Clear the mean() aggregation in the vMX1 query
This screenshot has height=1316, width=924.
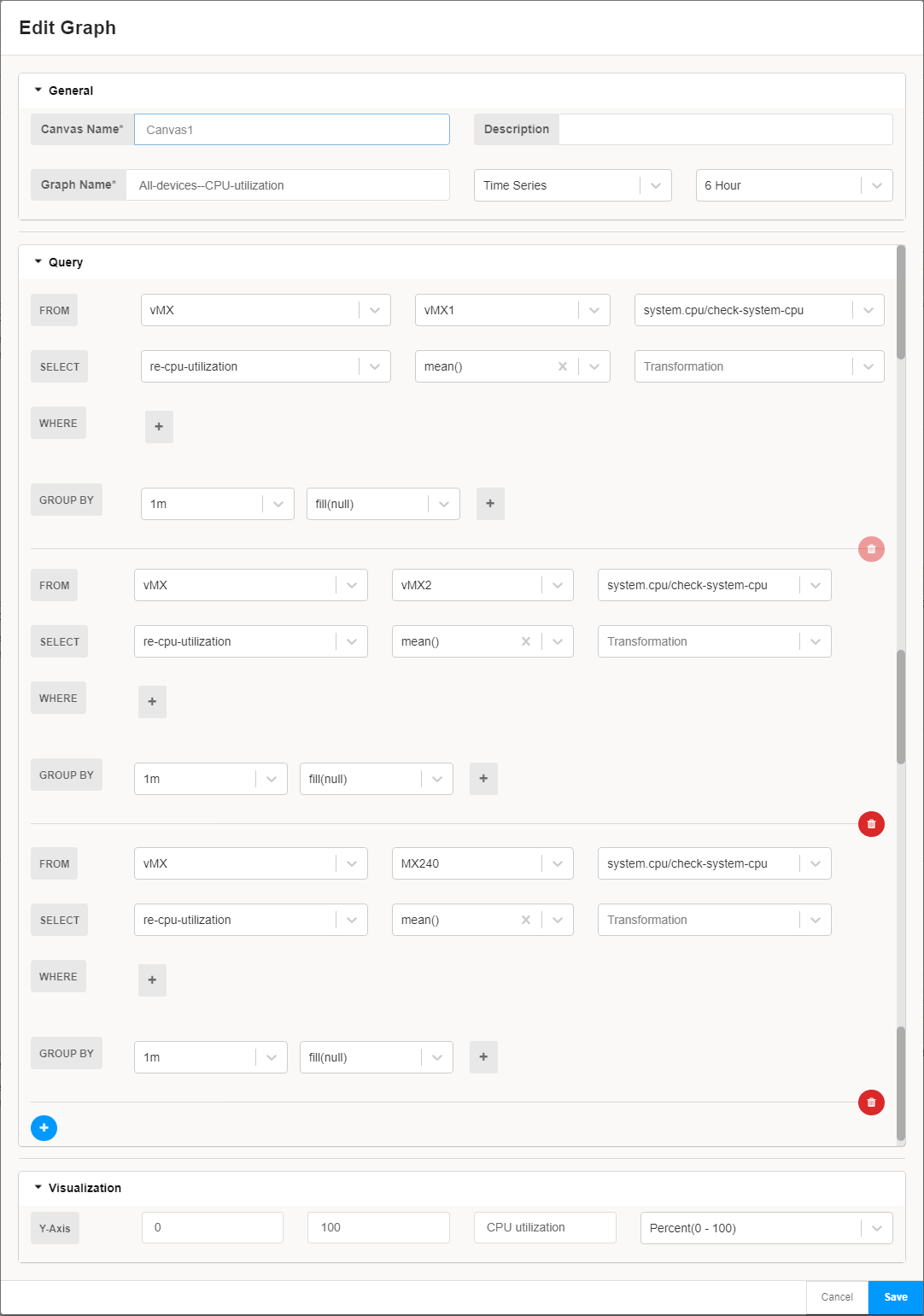pos(563,366)
